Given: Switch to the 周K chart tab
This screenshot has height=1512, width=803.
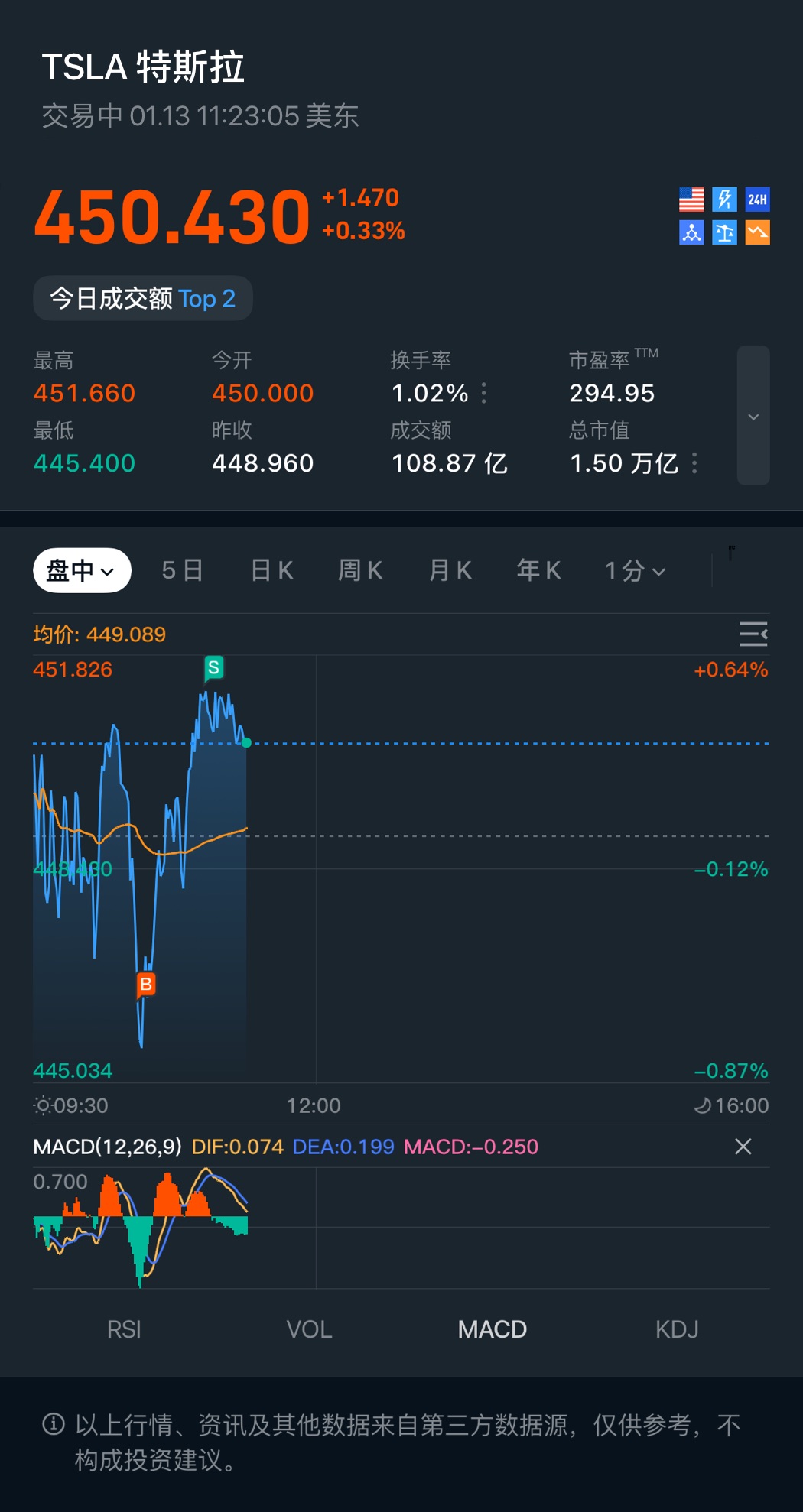Looking at the screenshot, I should coord(360,570).
